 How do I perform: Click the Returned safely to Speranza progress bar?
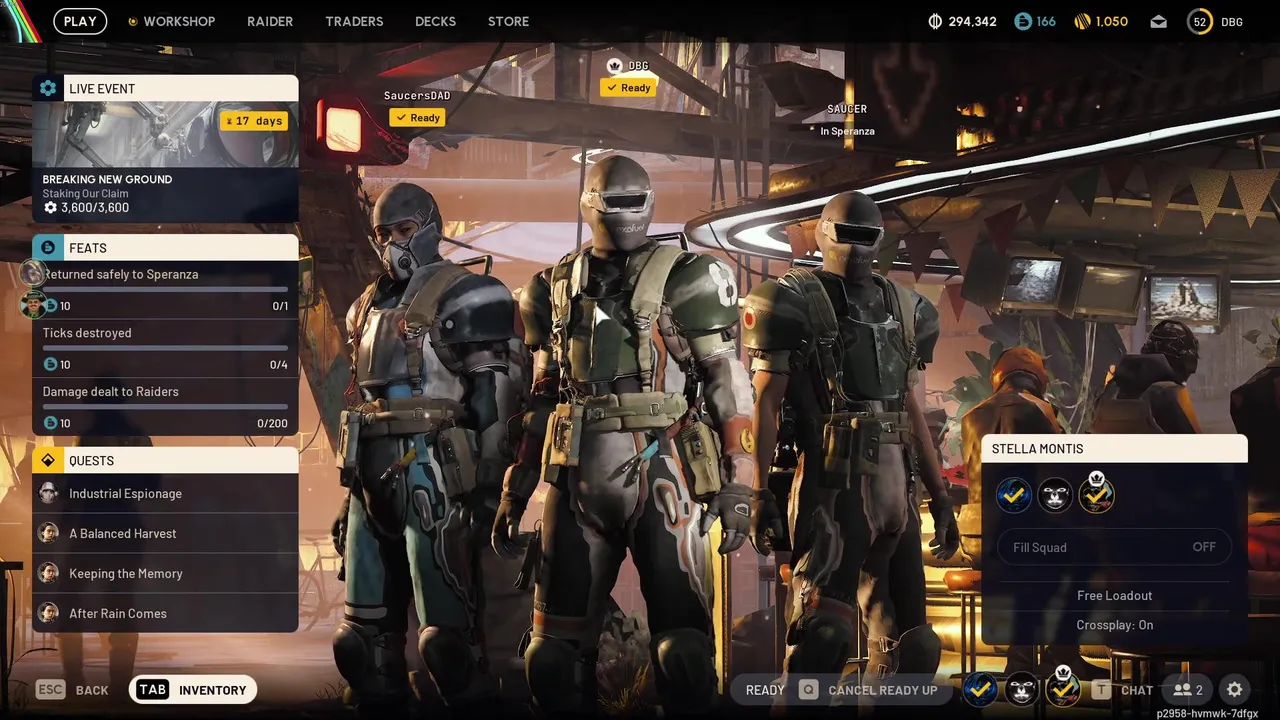point(165,290)
